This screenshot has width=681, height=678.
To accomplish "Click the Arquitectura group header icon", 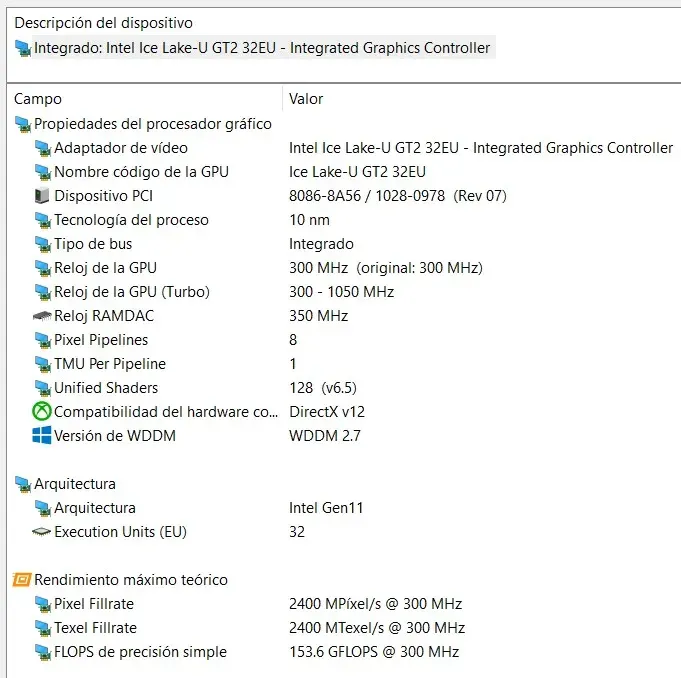I will (23, 484).
